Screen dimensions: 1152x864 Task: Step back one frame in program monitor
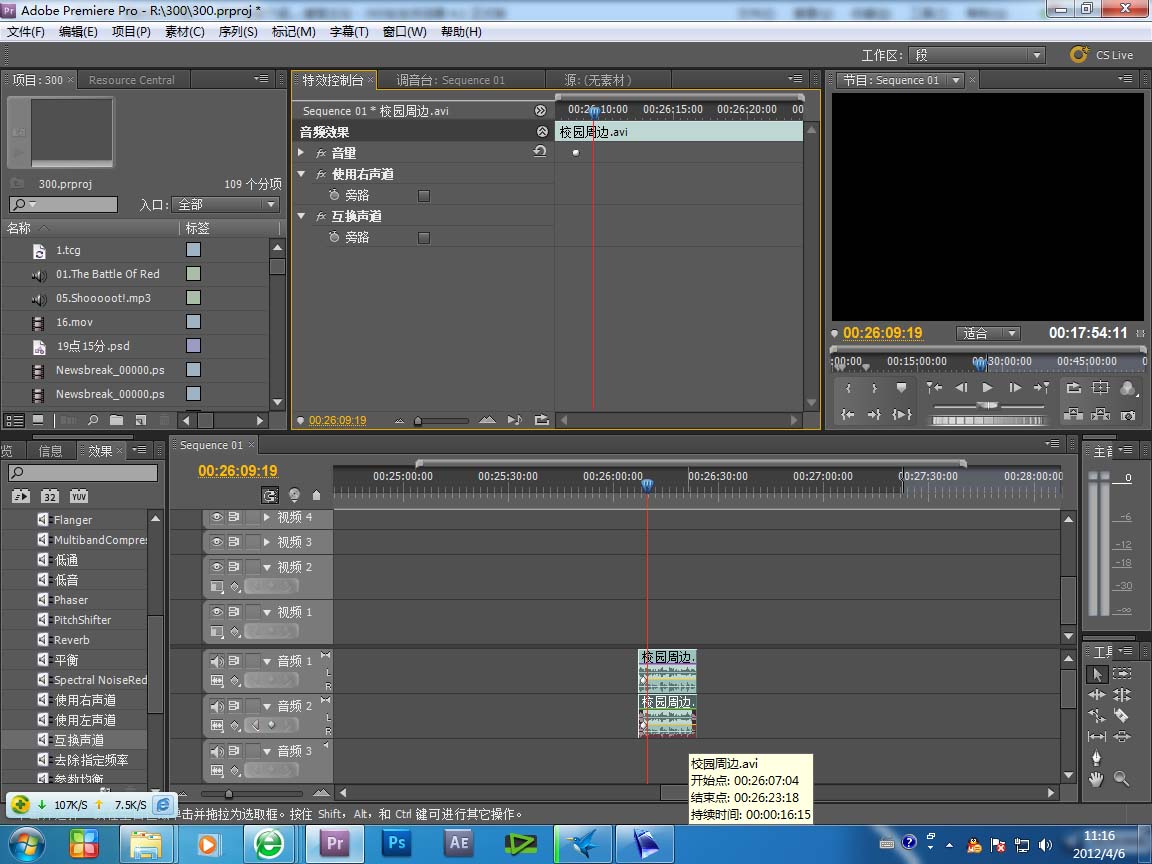[x=961, y=388]
